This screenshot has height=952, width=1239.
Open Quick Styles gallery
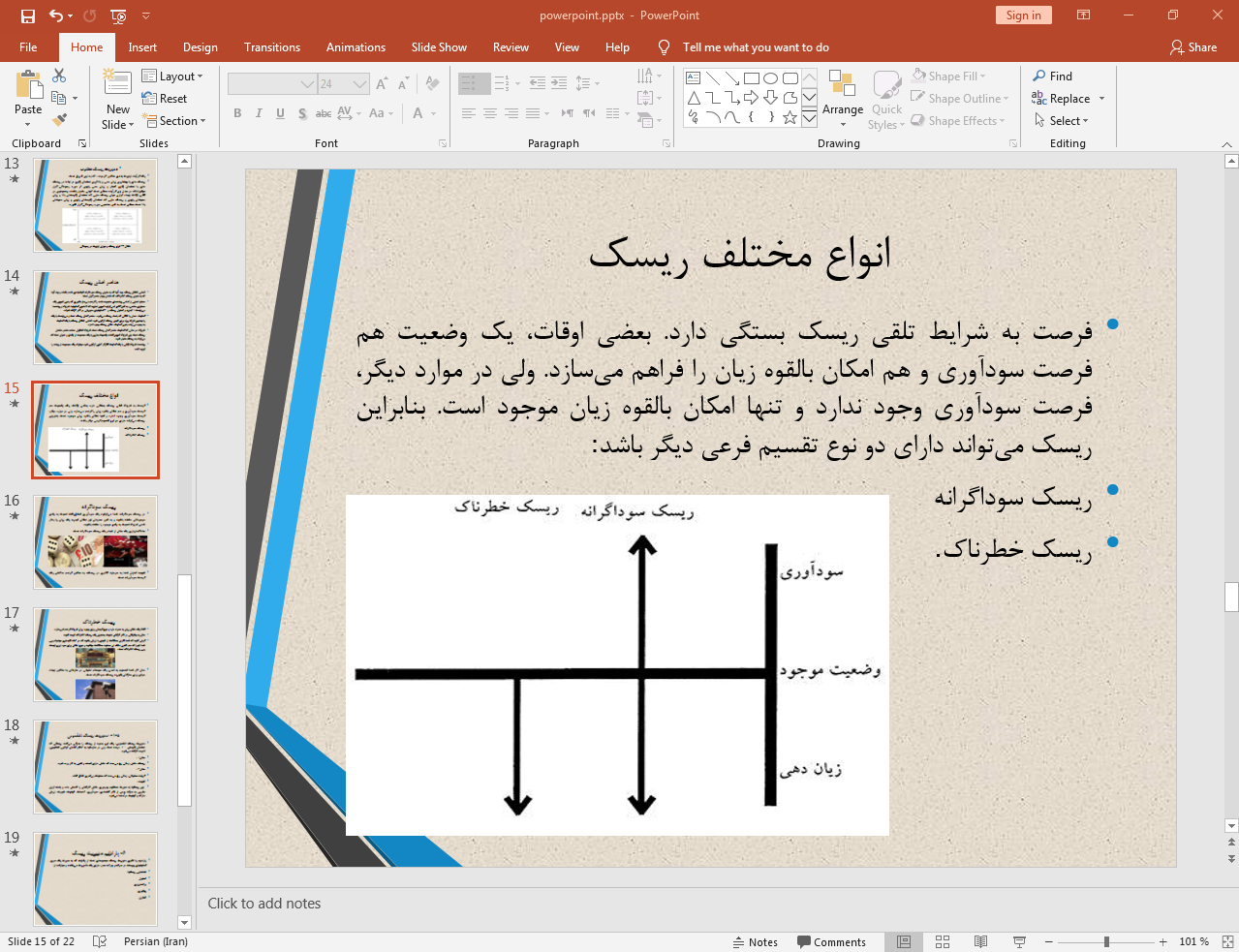886,99
